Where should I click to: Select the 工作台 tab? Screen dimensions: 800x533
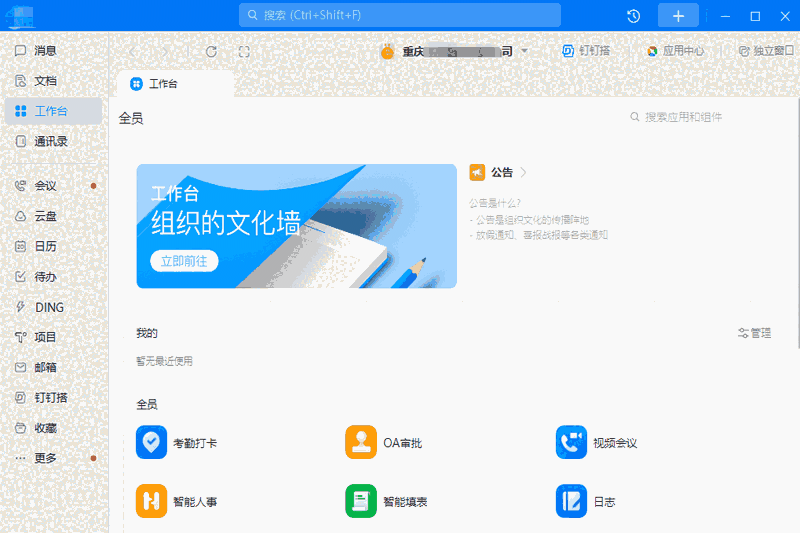point(175,84)
